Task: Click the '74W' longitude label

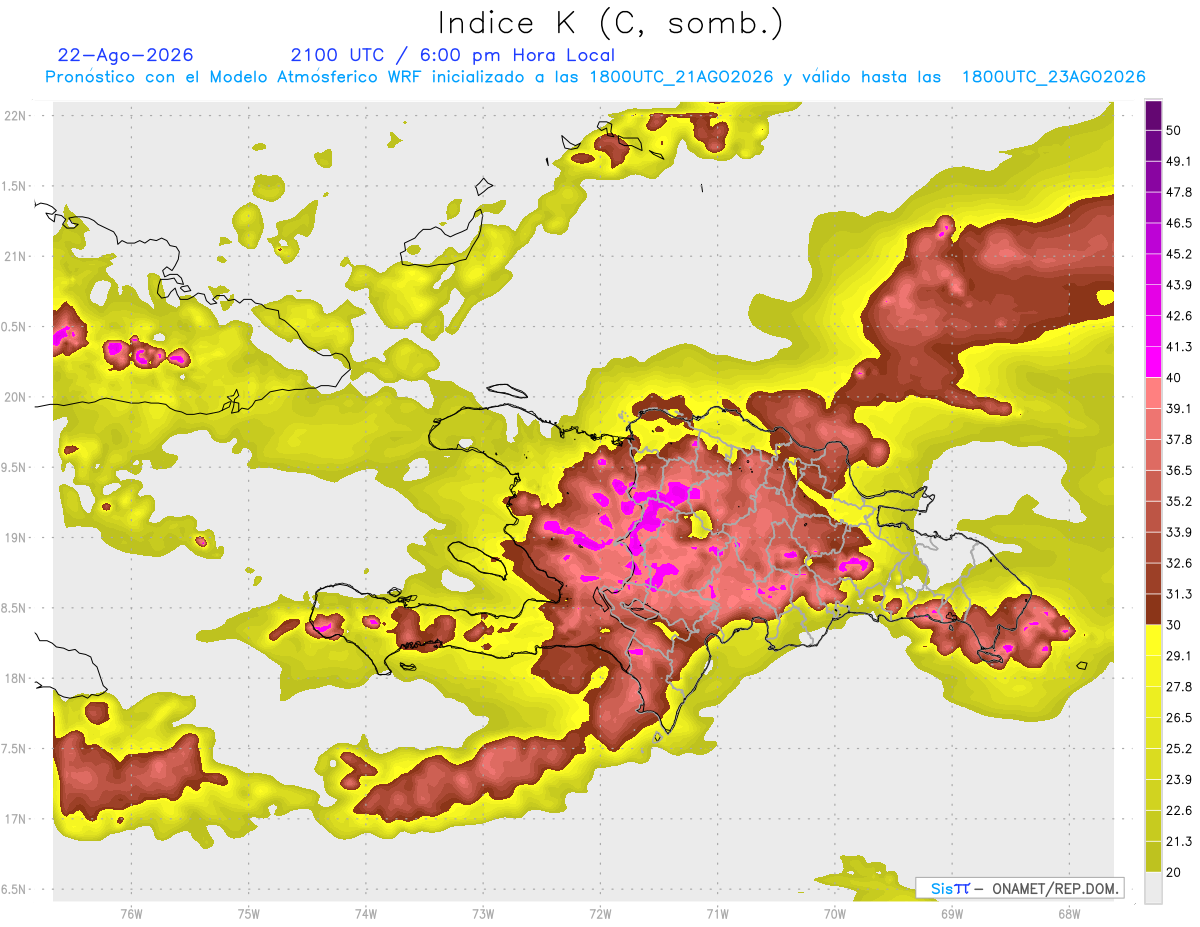Action: pyautogui.click(x=365, y=914)
